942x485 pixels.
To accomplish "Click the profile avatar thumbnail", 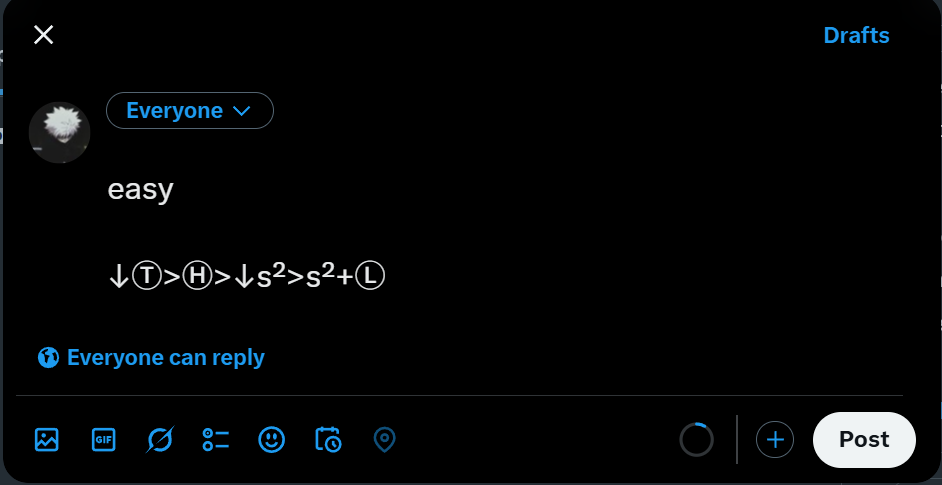I will click(x=59, y=132).
